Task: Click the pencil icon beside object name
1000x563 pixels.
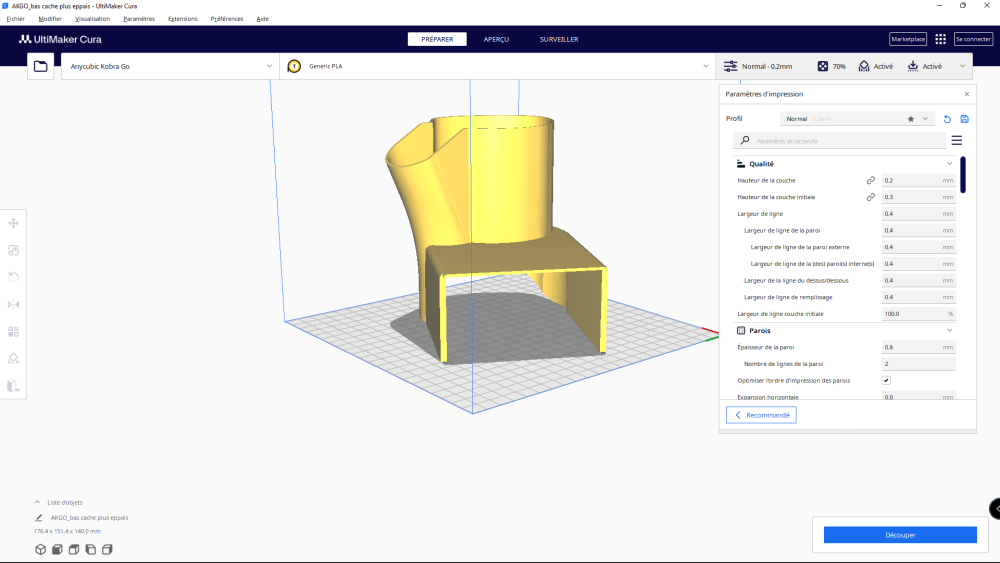Action: click(x=38, y=518)
